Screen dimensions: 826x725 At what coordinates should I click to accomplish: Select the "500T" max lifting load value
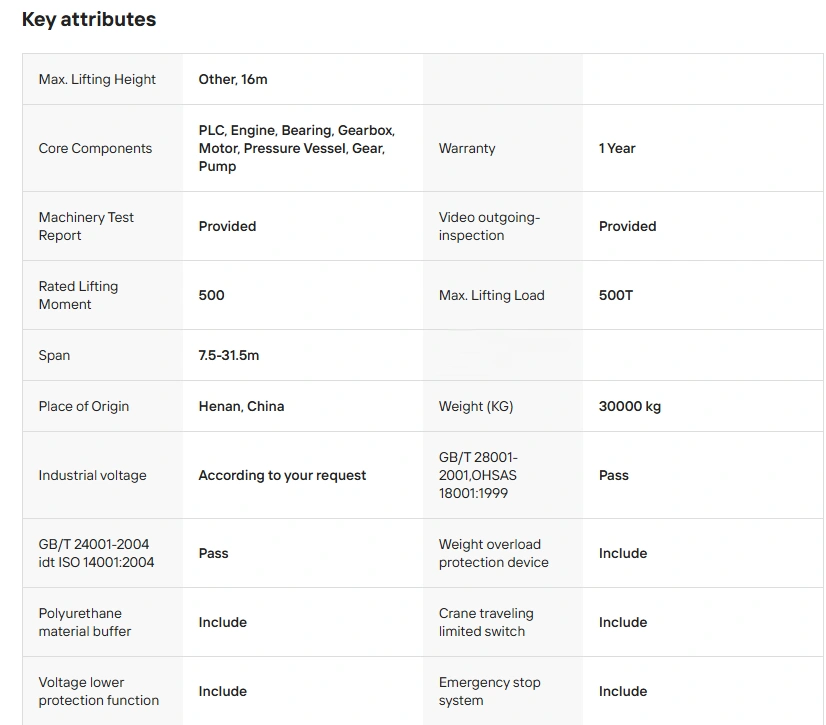click(616, 295)
